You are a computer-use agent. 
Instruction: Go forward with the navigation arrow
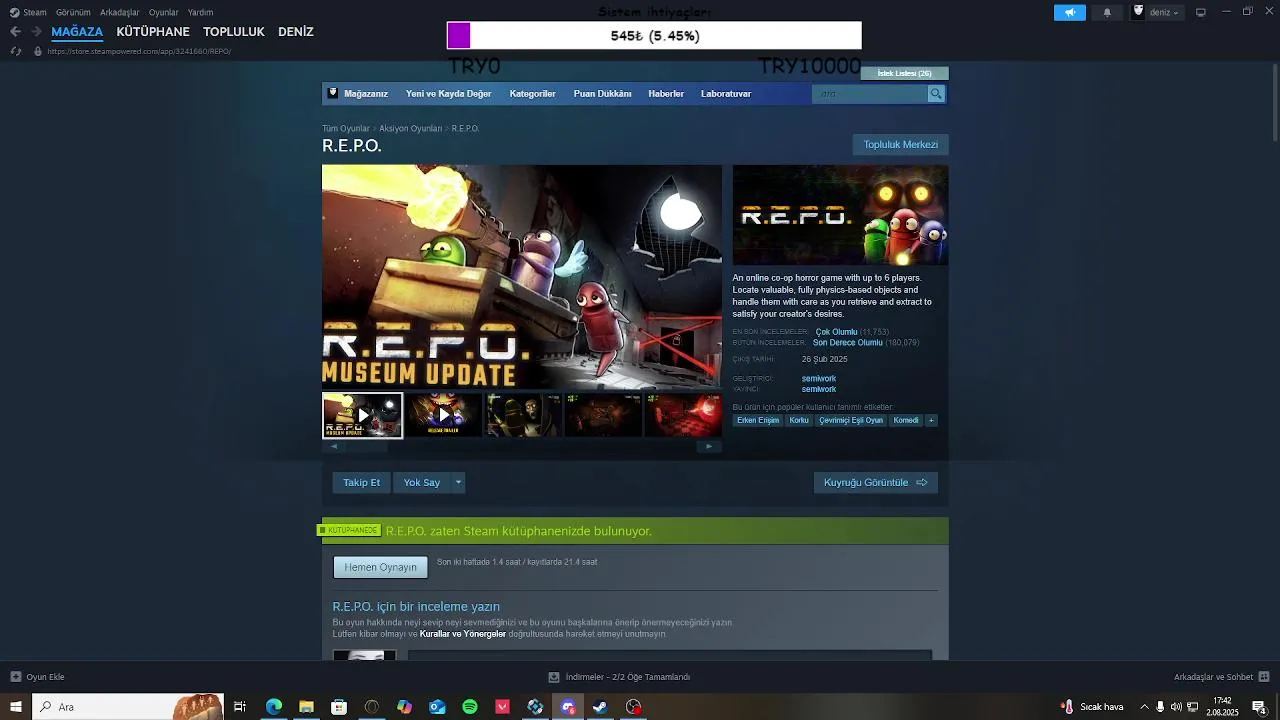click(36, 31)
